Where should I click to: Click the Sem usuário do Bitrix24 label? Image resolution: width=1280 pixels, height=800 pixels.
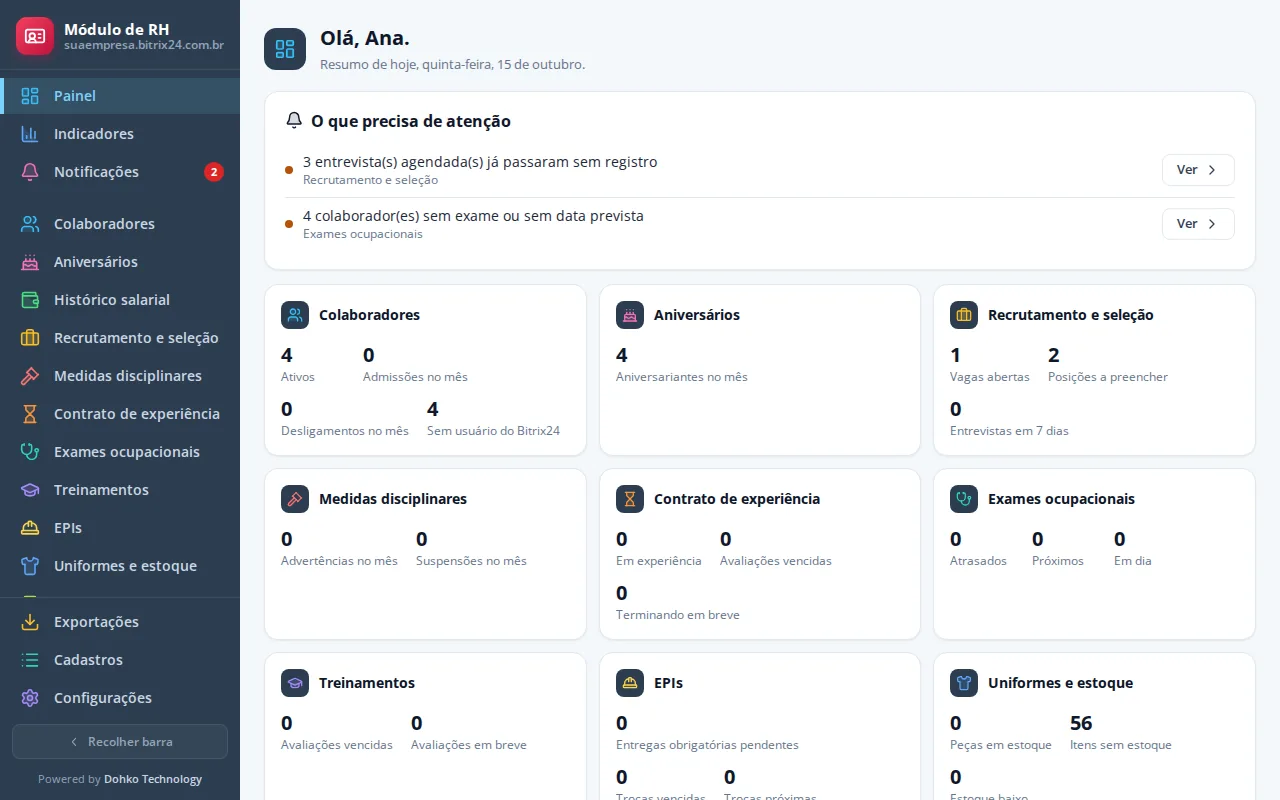click(x=493, y=431)
